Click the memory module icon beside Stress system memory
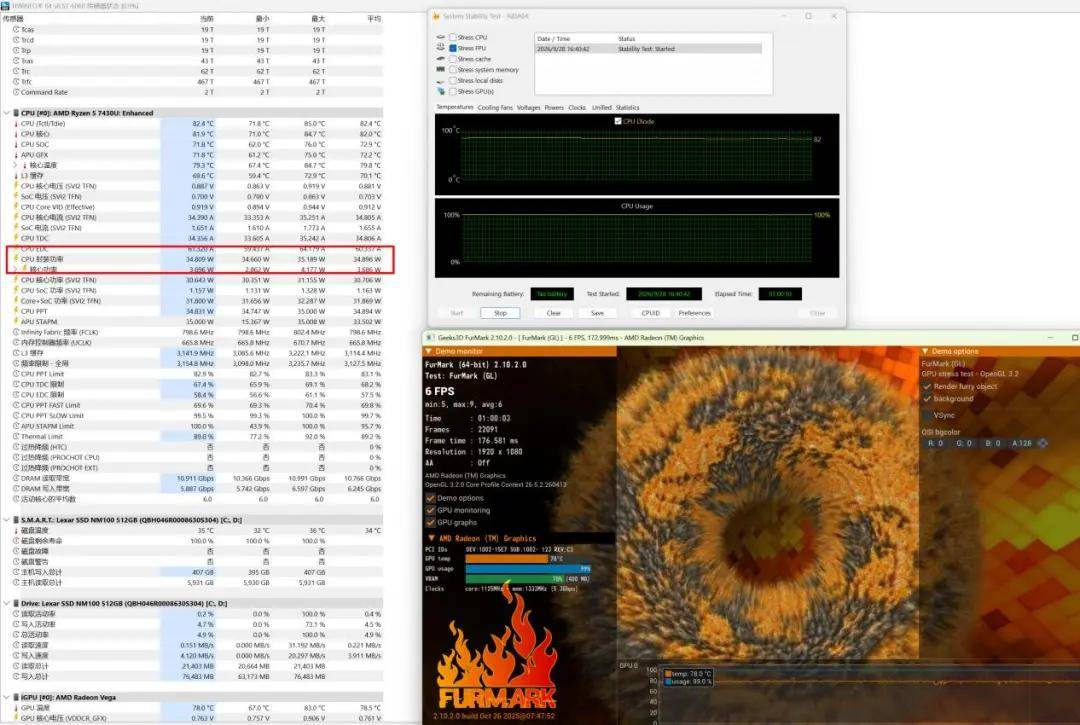Image resolution: width=1080 pixels, height=725 pixels. (441, 70)
